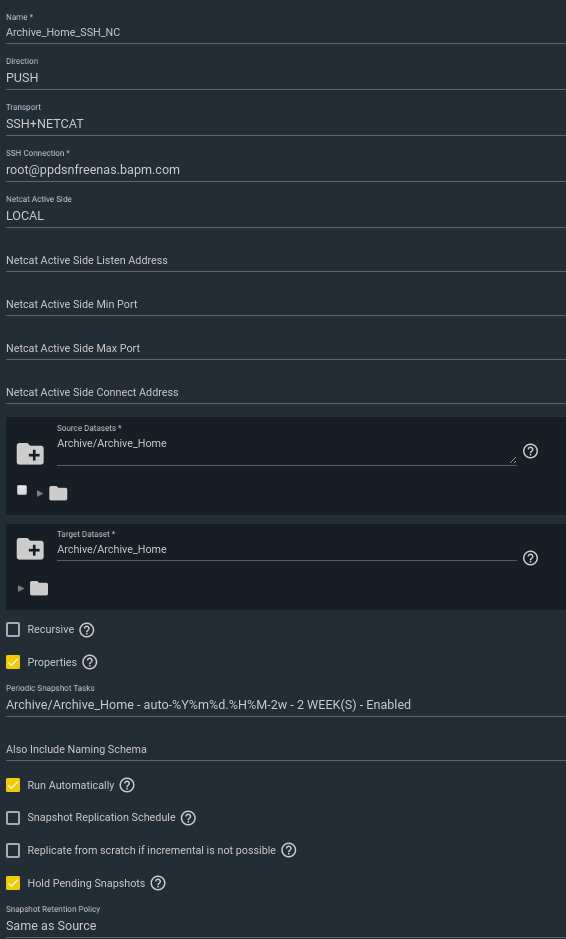Open help for Source Datasets
The height and width of the screenshot is (939, 566).
click(530, 451)
